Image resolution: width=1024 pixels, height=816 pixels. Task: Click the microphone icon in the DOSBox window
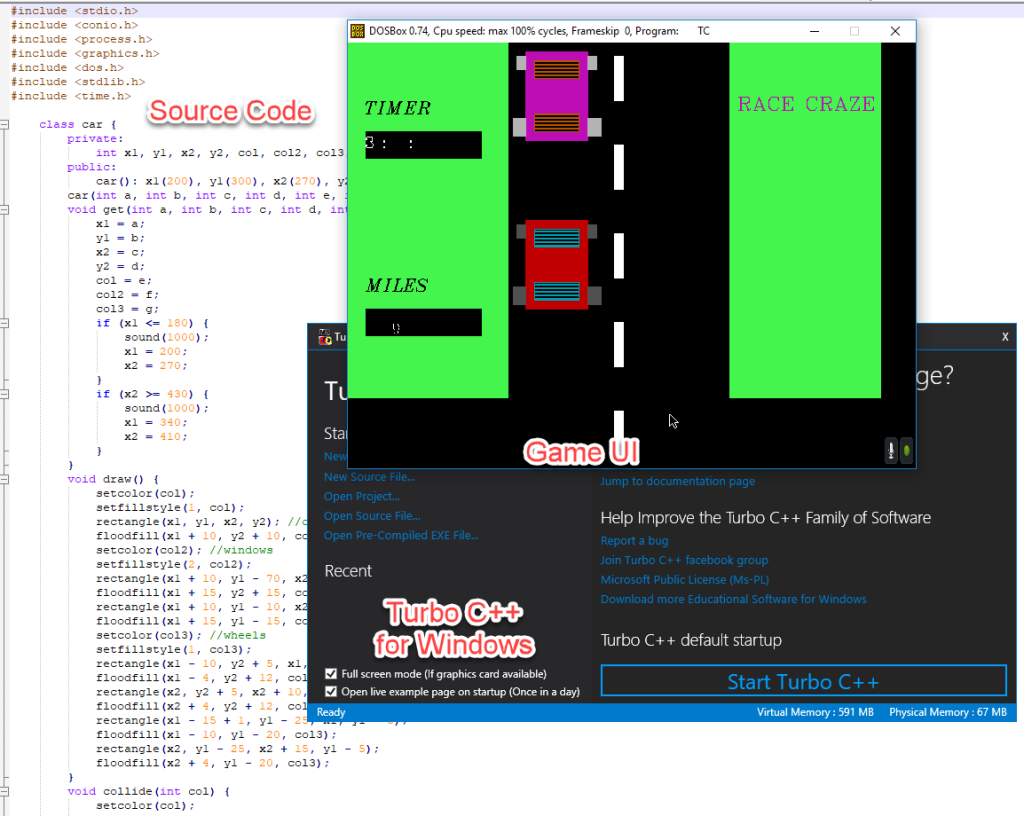890,451
